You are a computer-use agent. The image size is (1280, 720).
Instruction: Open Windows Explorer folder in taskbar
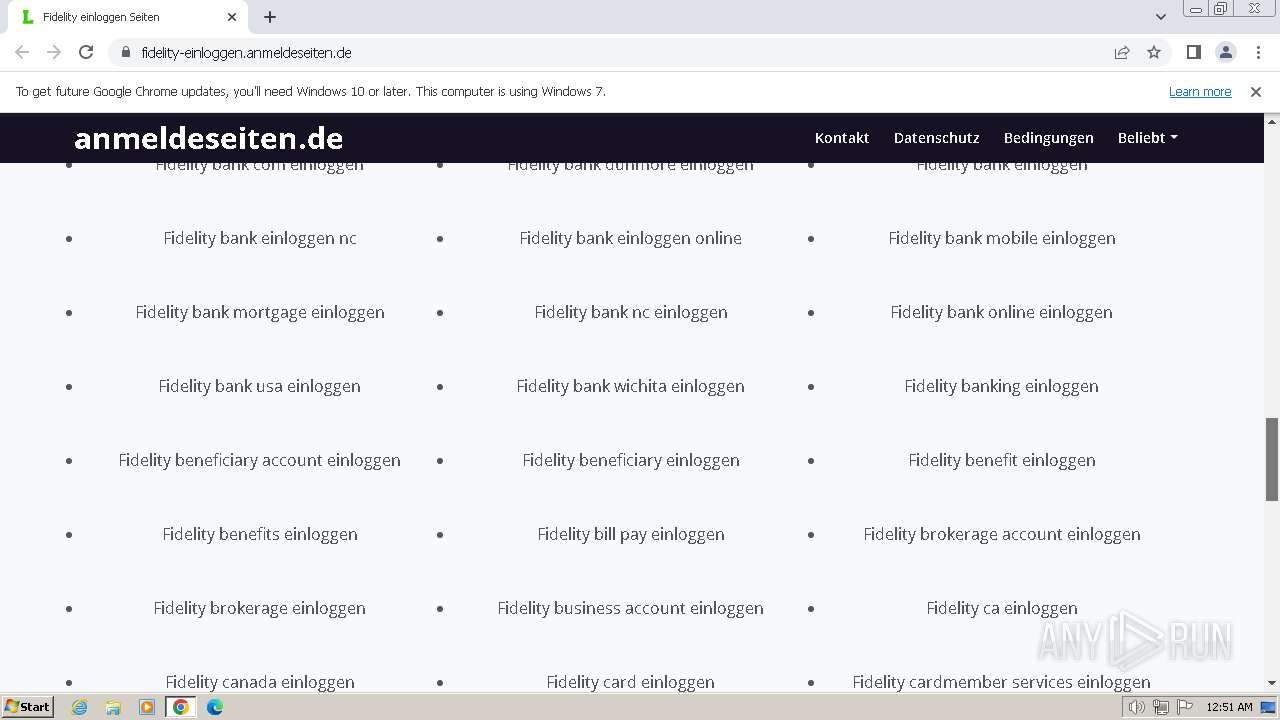pos(113,707)
